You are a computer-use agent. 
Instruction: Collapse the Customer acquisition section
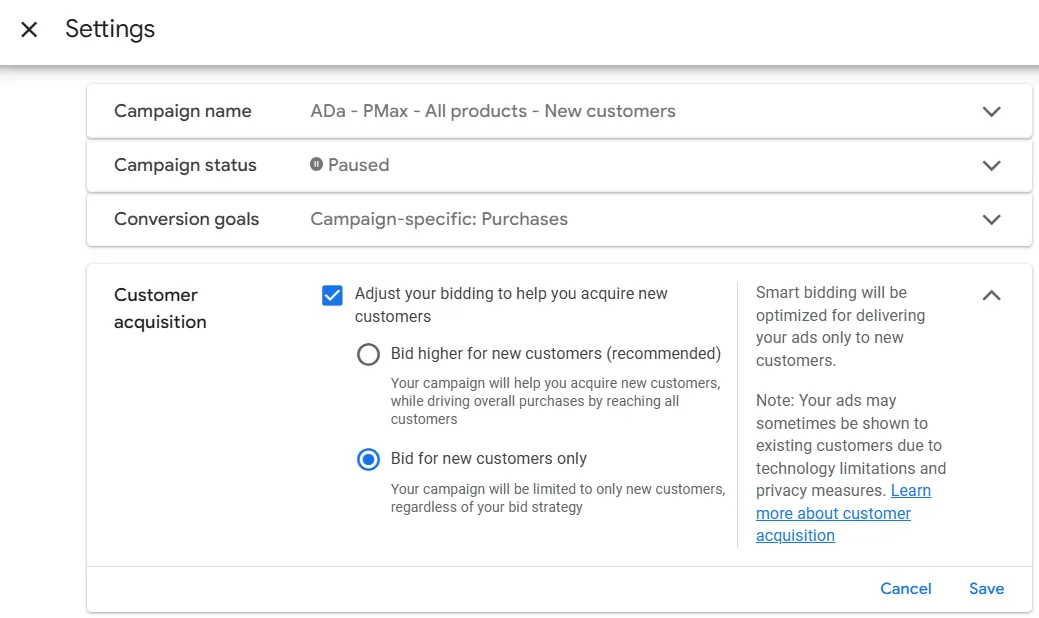991,295
